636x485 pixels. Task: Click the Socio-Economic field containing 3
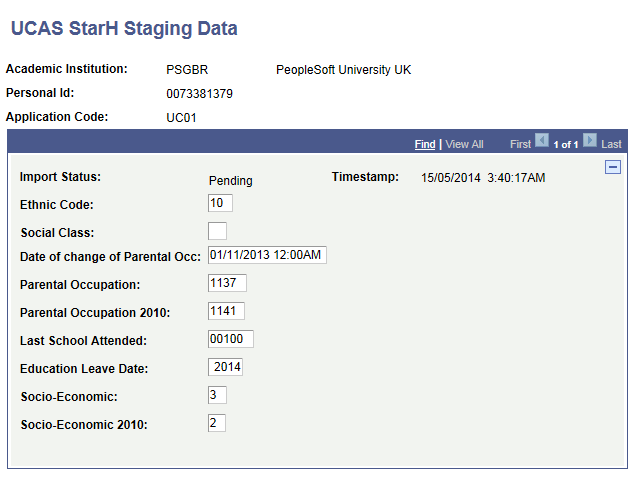(217, 395)
